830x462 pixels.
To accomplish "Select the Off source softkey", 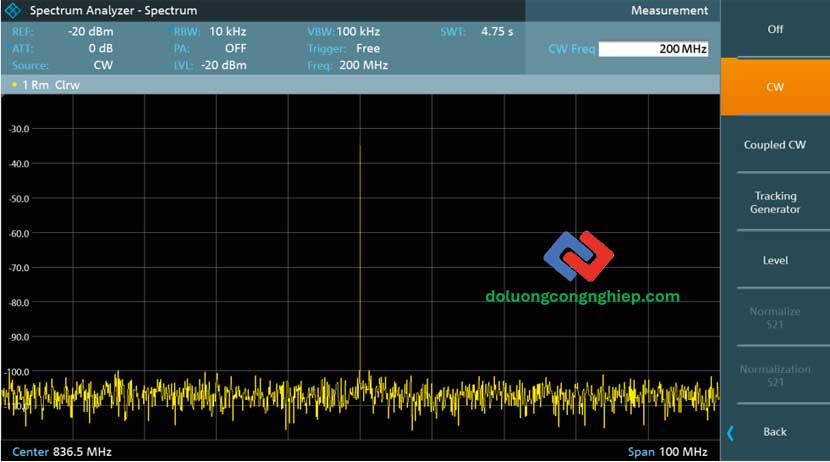I will tap(775, 29).
